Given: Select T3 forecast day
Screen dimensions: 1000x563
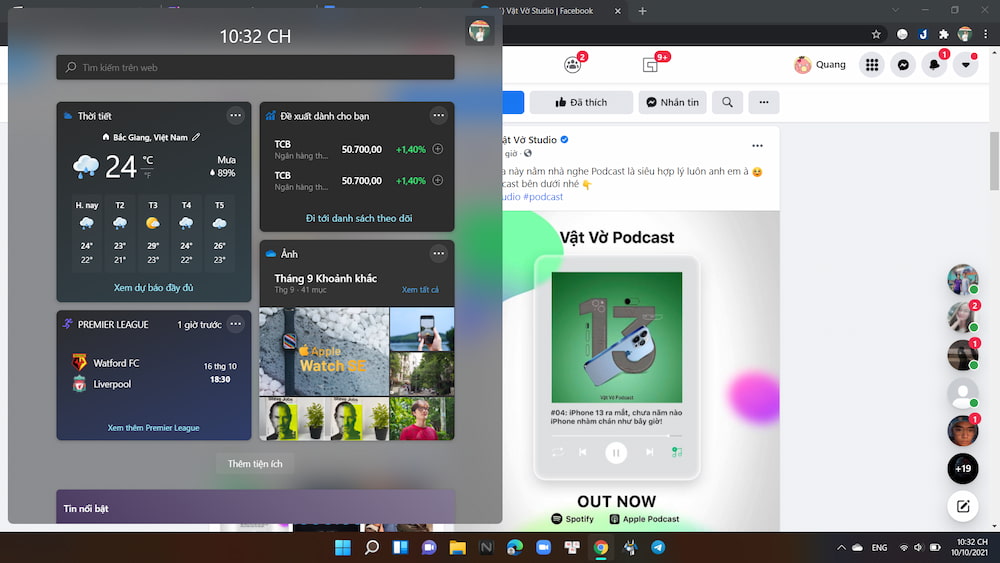Looking at the screenshot, I should click(x=153, y=233).
